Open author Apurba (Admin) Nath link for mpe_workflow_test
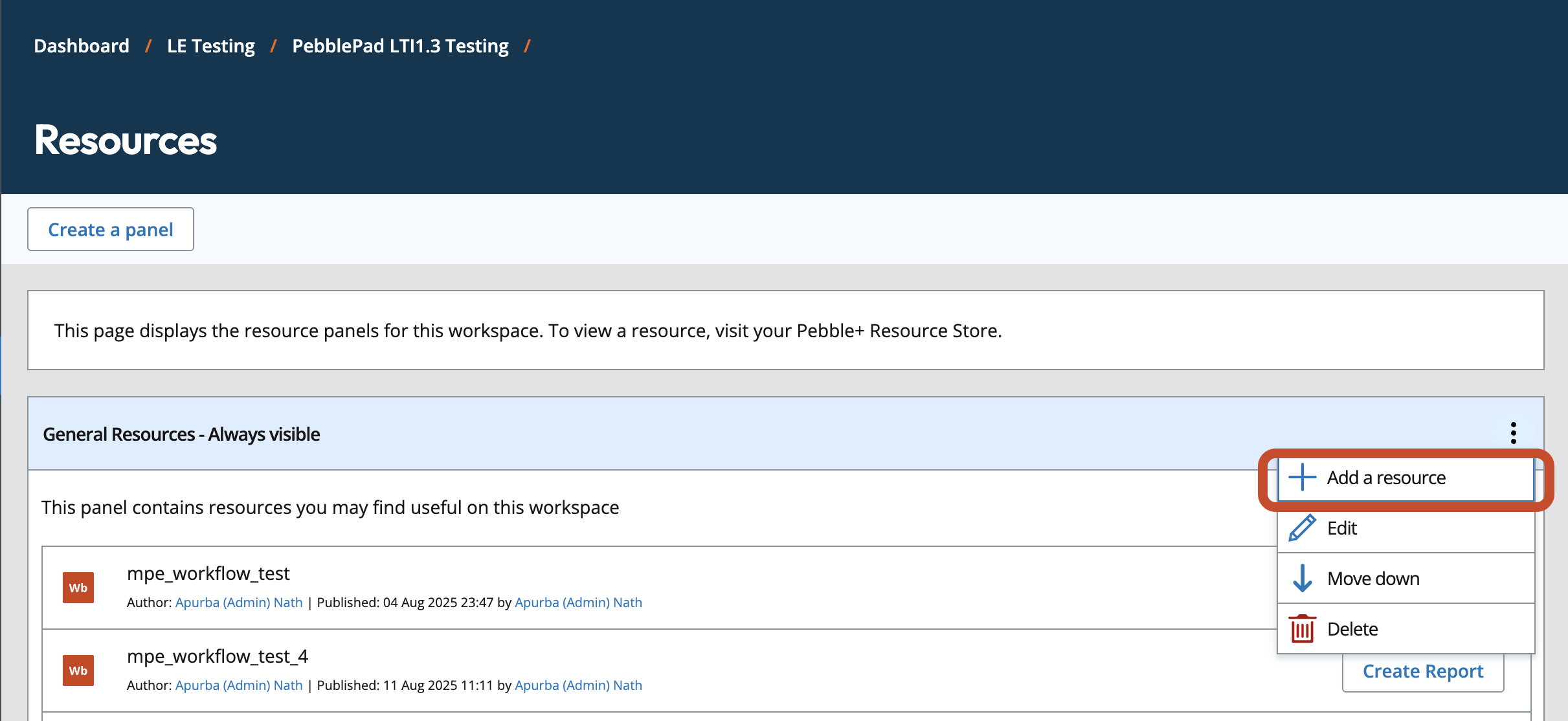This screenshot has height=721, width=1568. click(x=239, y=603)
